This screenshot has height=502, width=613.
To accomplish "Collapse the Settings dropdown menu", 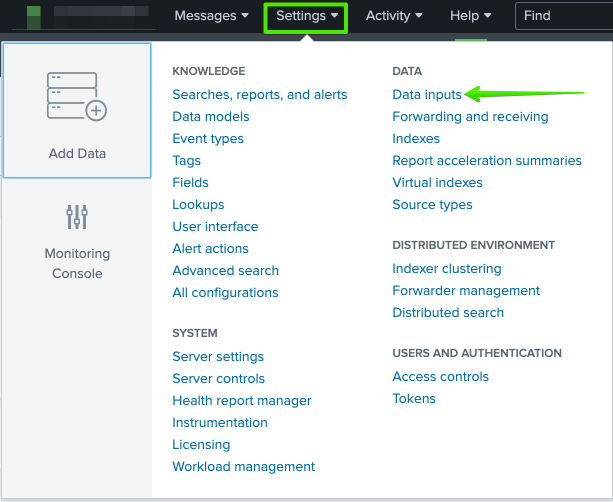I will pos(306,16).
